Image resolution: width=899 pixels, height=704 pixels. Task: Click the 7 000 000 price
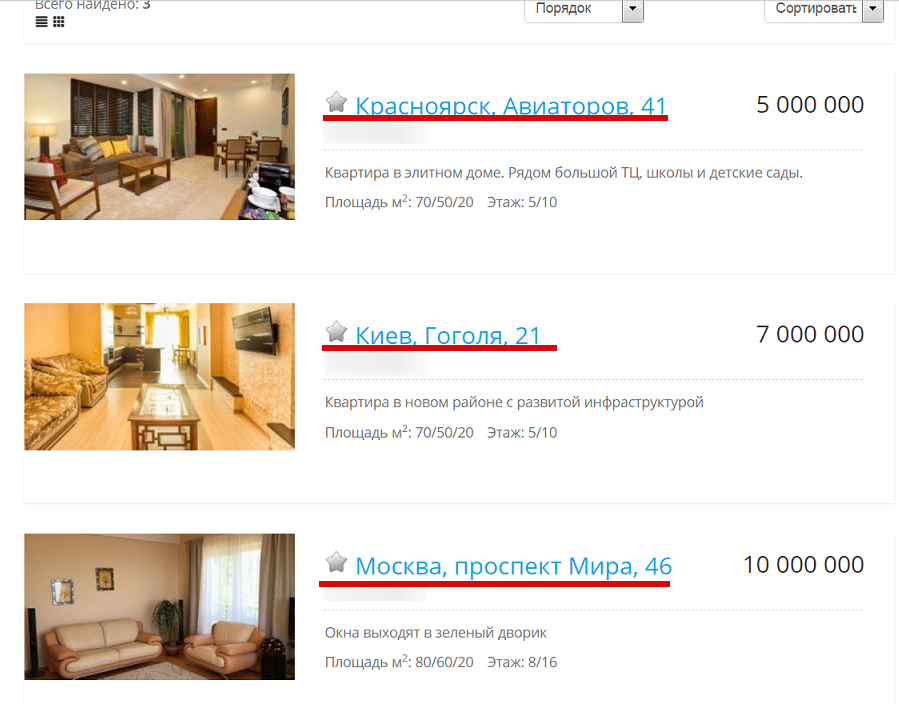(810, 334)
